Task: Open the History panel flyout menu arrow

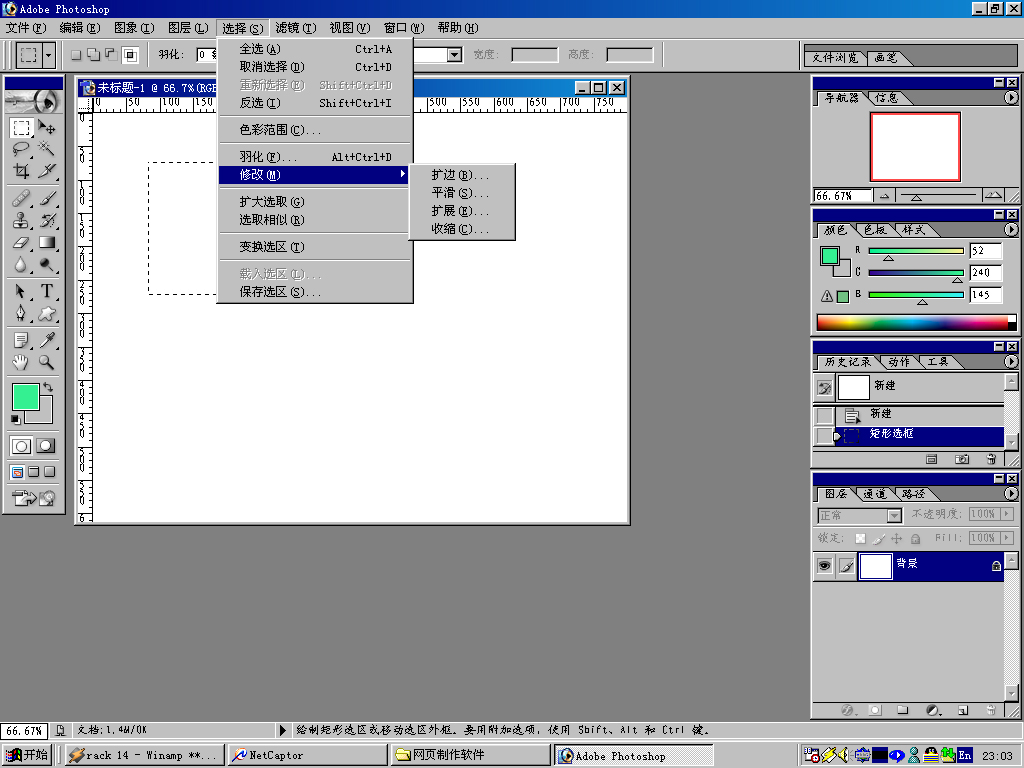Action: tap(1010, 361)
